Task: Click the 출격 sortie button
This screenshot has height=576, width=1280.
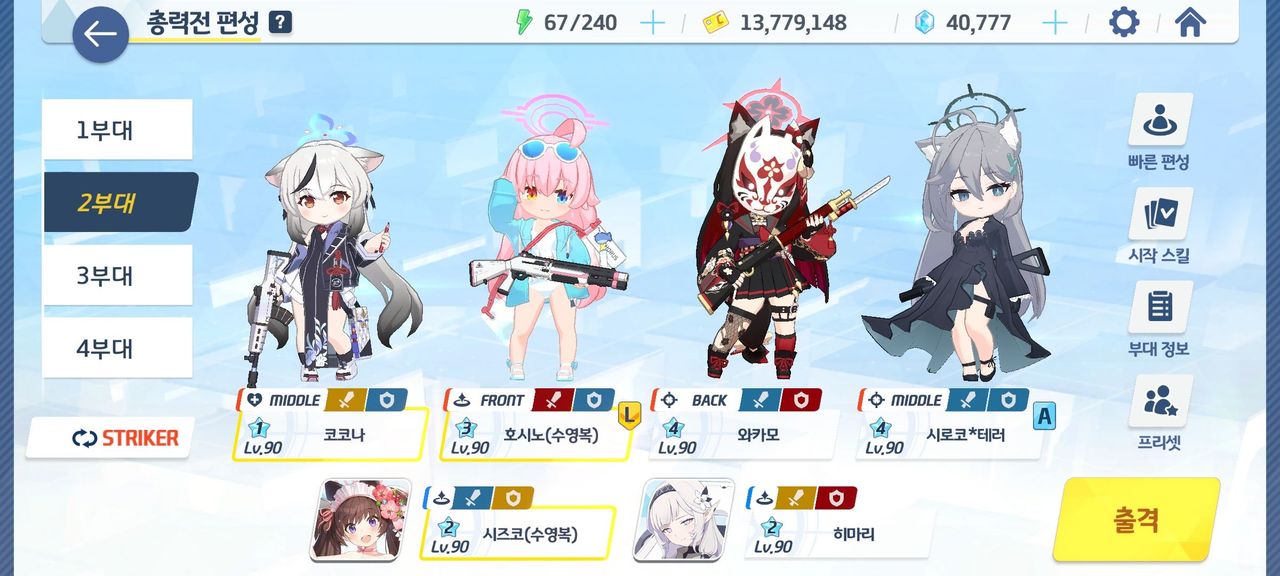Action: point(1137,519)
